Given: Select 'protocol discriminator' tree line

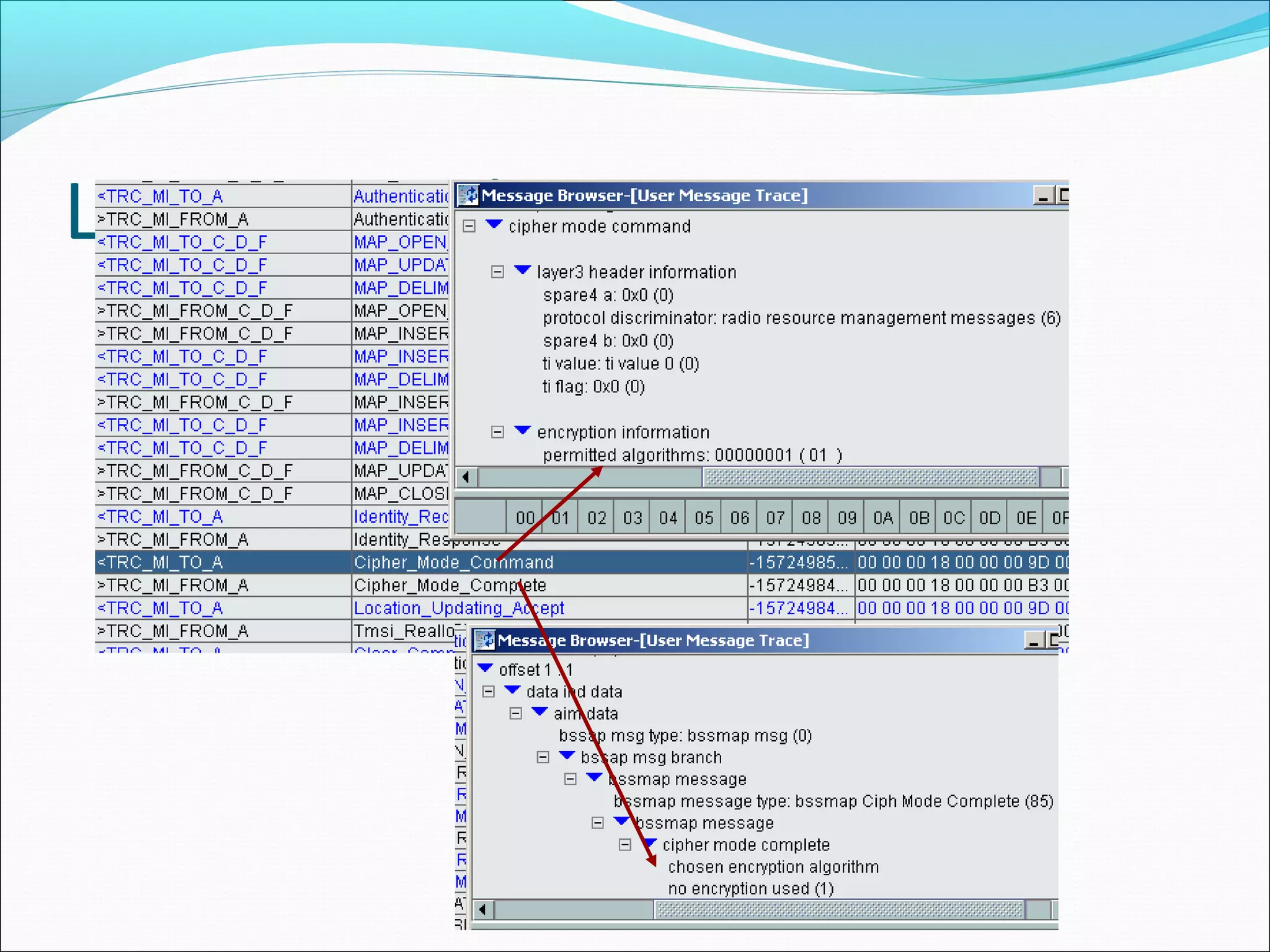Looking at the screenshot, I should tap(802, 318).
